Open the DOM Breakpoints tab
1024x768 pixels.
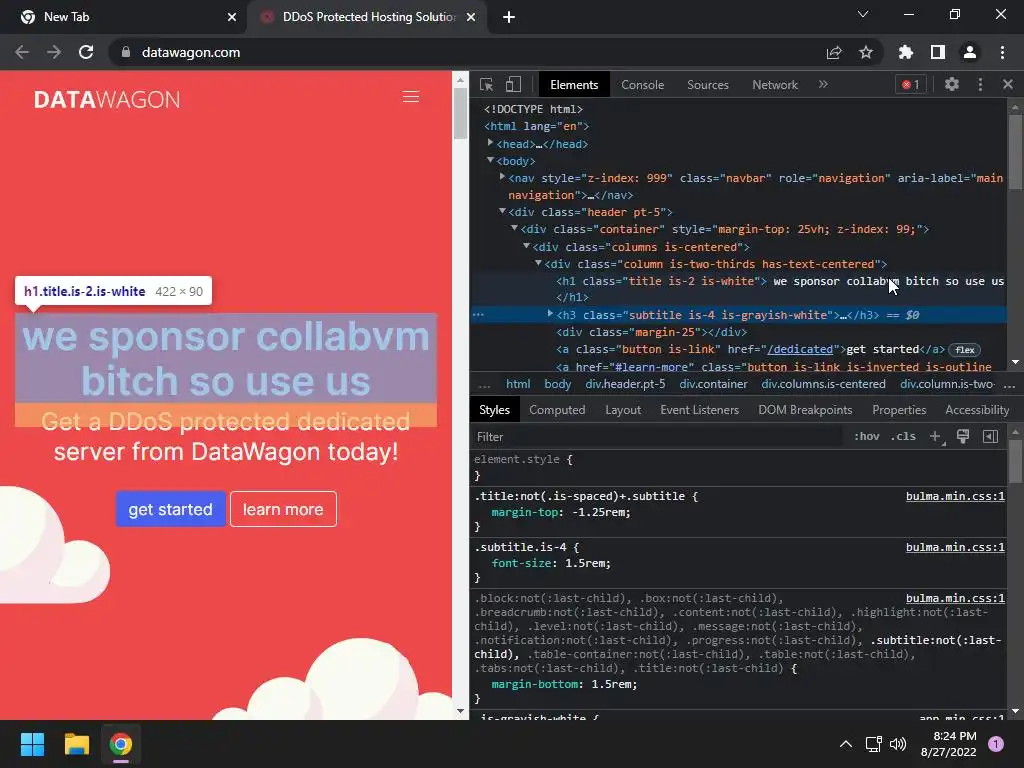805,410
